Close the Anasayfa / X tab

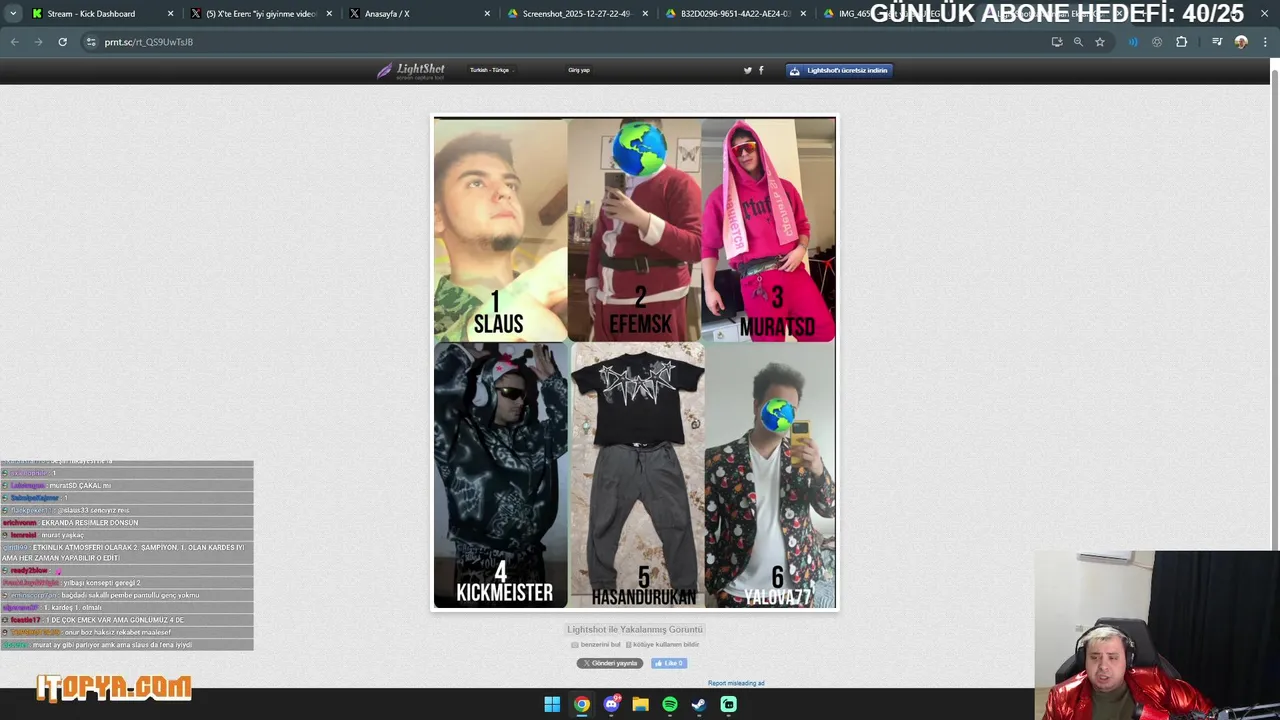(x=487, y=14)
